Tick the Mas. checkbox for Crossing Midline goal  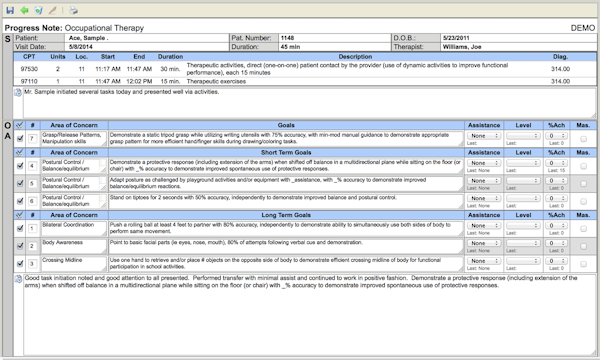(583, 264)
